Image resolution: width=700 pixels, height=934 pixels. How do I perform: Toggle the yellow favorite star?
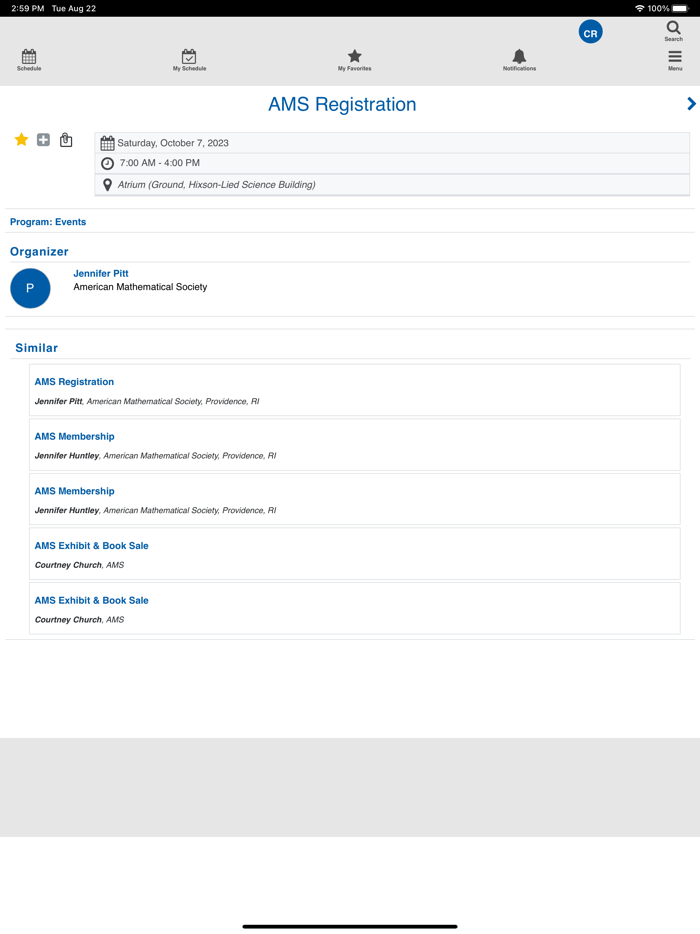[x=21, y=140]
